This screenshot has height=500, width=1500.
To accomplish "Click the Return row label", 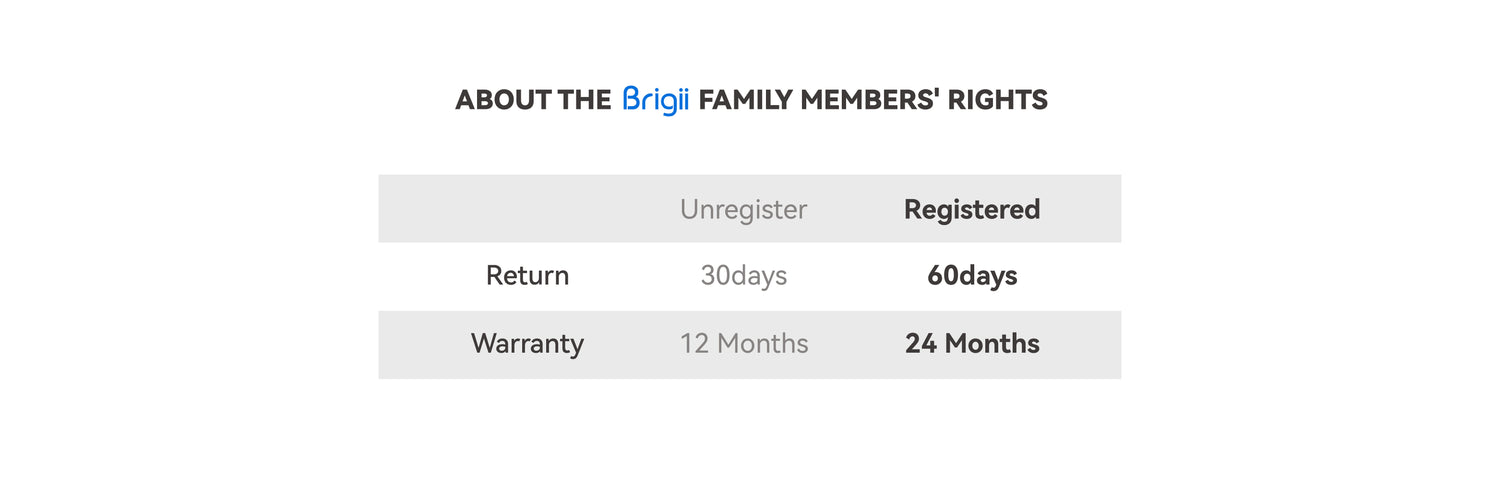I will 527,276.
